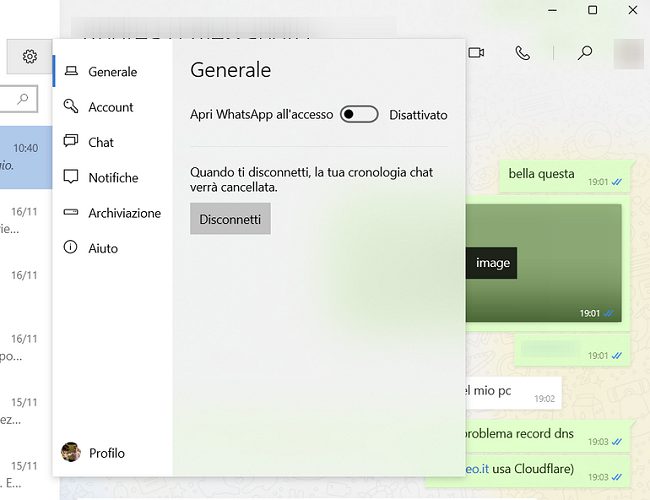This screenshot has height=500, width=650.
Task: Open settings via the gear icon
Action: point(29,56)
